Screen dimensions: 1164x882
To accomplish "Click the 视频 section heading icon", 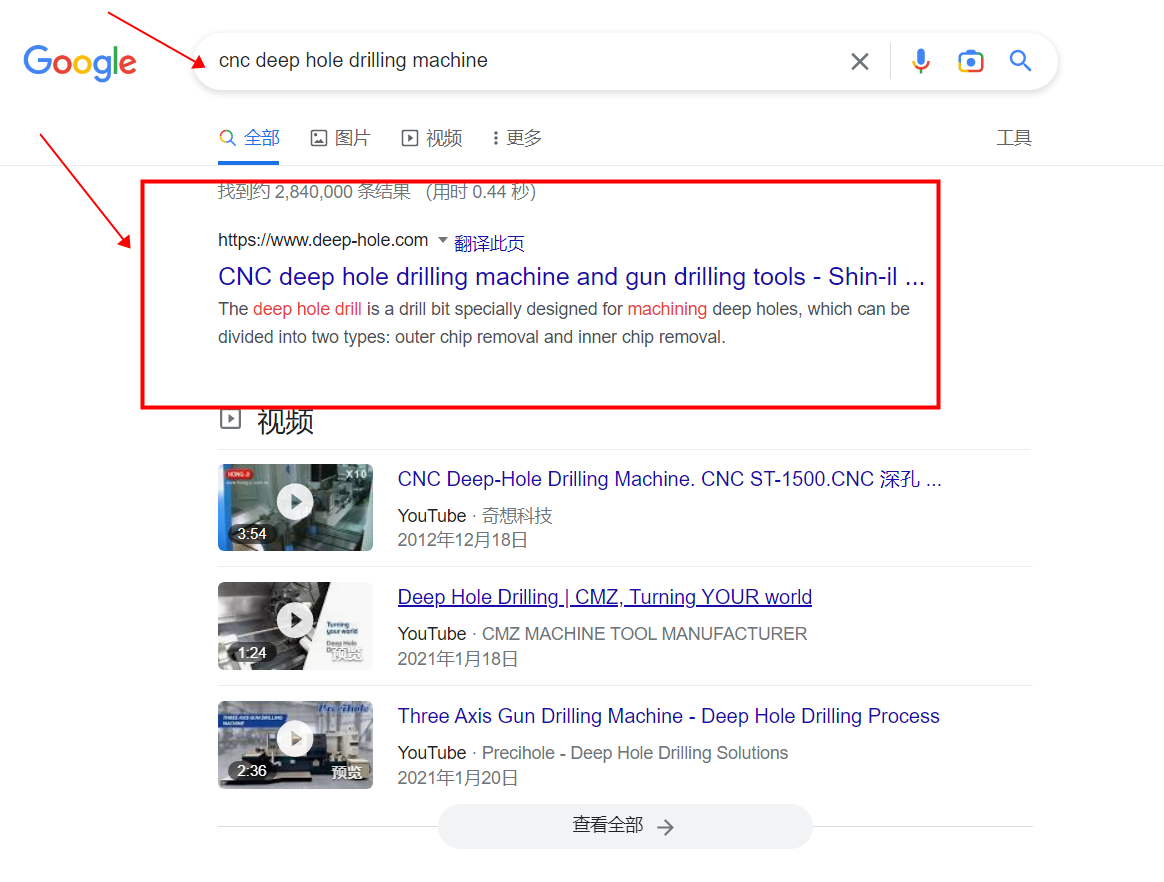I will 230,419.
